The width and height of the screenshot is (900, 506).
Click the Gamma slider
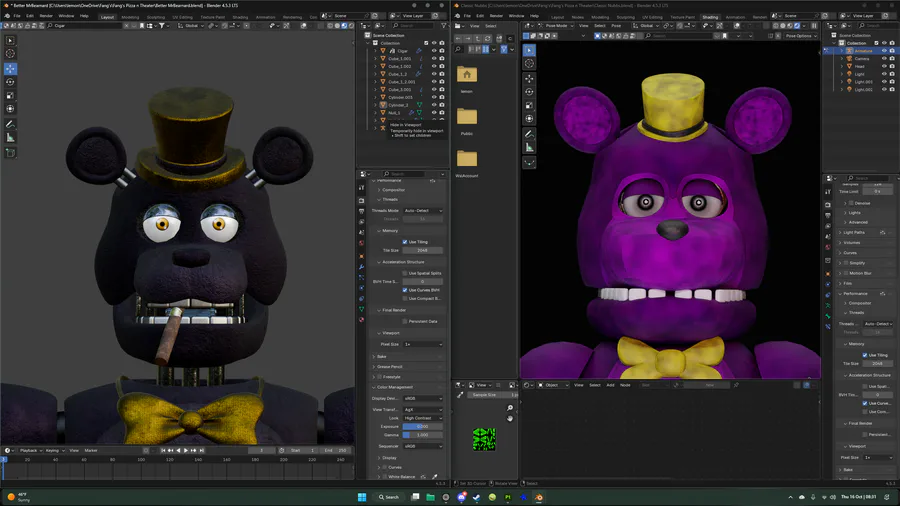(x=423, y=435)
